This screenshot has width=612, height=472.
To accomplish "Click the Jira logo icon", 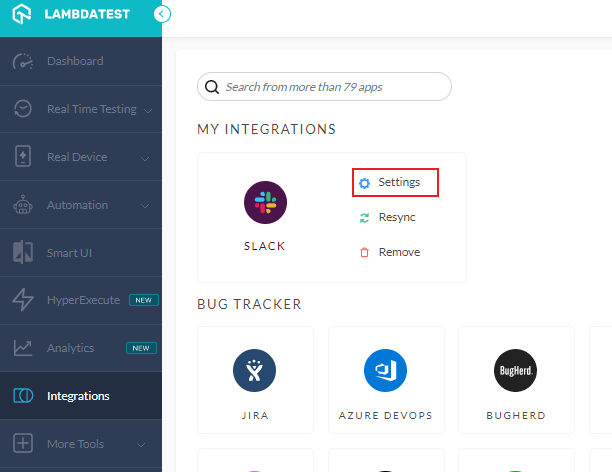I will (x=254, y=370).
